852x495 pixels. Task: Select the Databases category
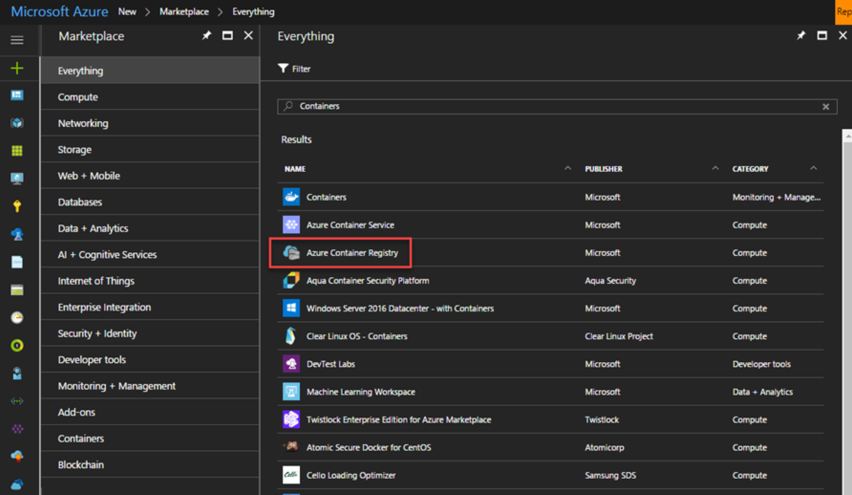(x=151, y=202)
